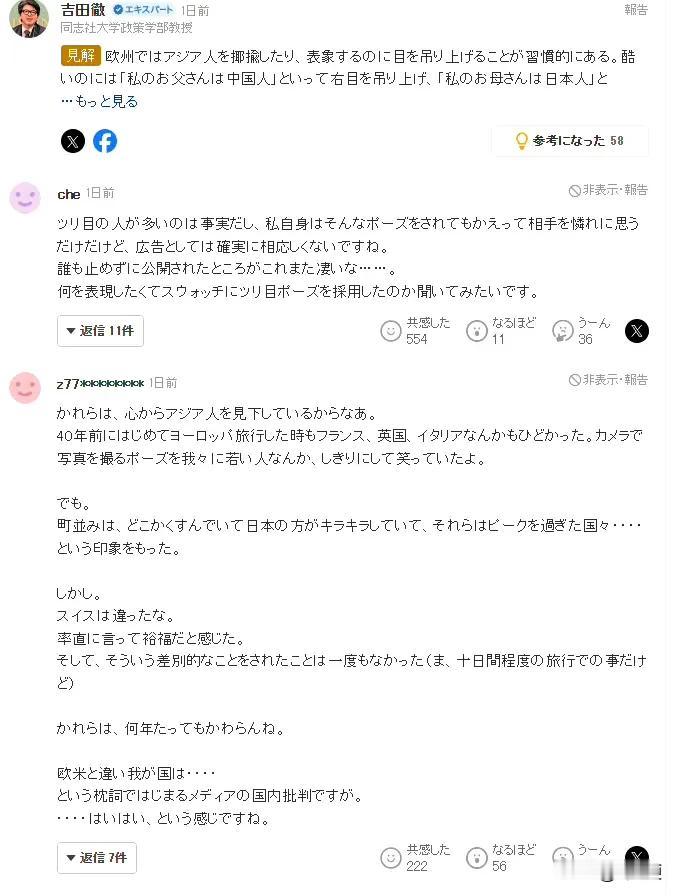Share che's comment via X icon
Image resolution: width=677 pixels, height=896 pixels.
coord(636,331)
